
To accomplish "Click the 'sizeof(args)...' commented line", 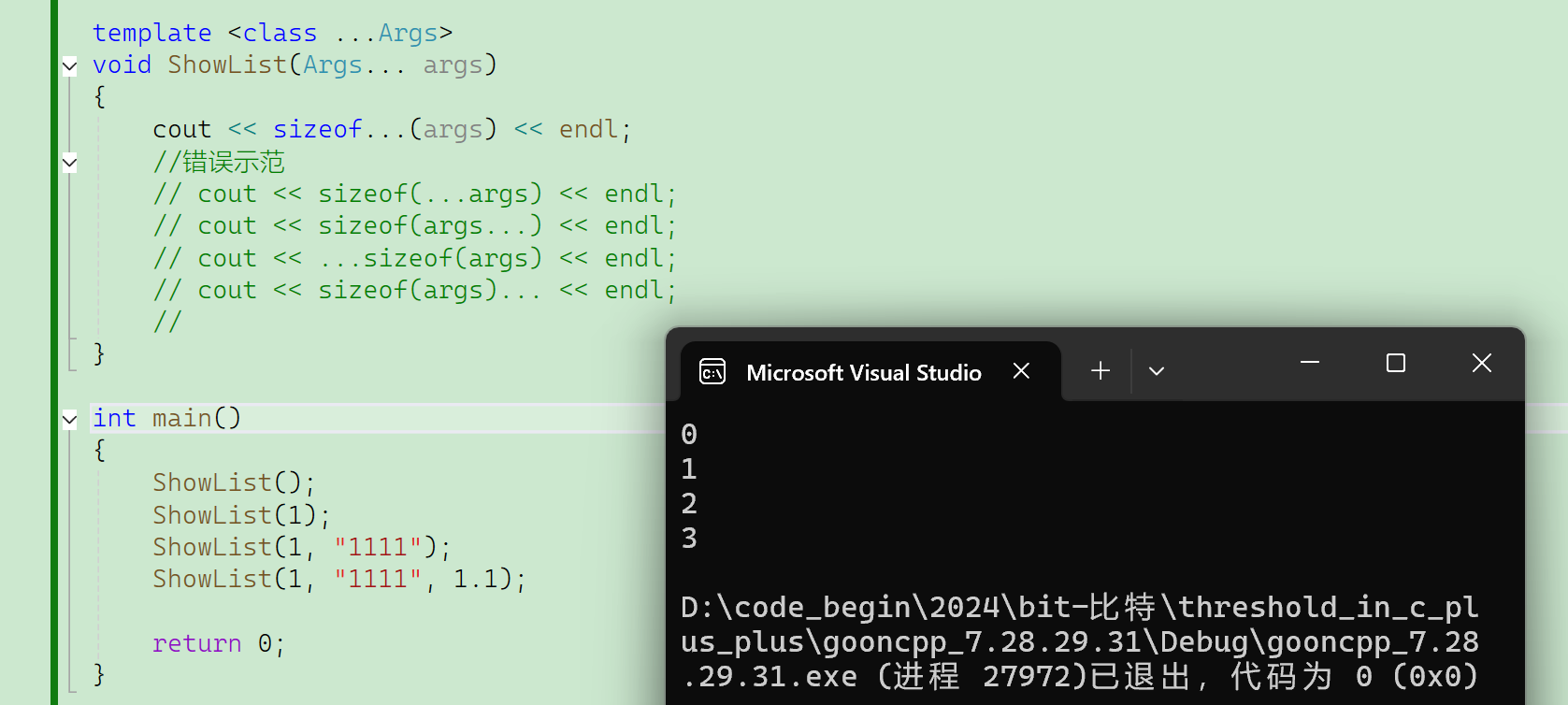I will [414, 290].
